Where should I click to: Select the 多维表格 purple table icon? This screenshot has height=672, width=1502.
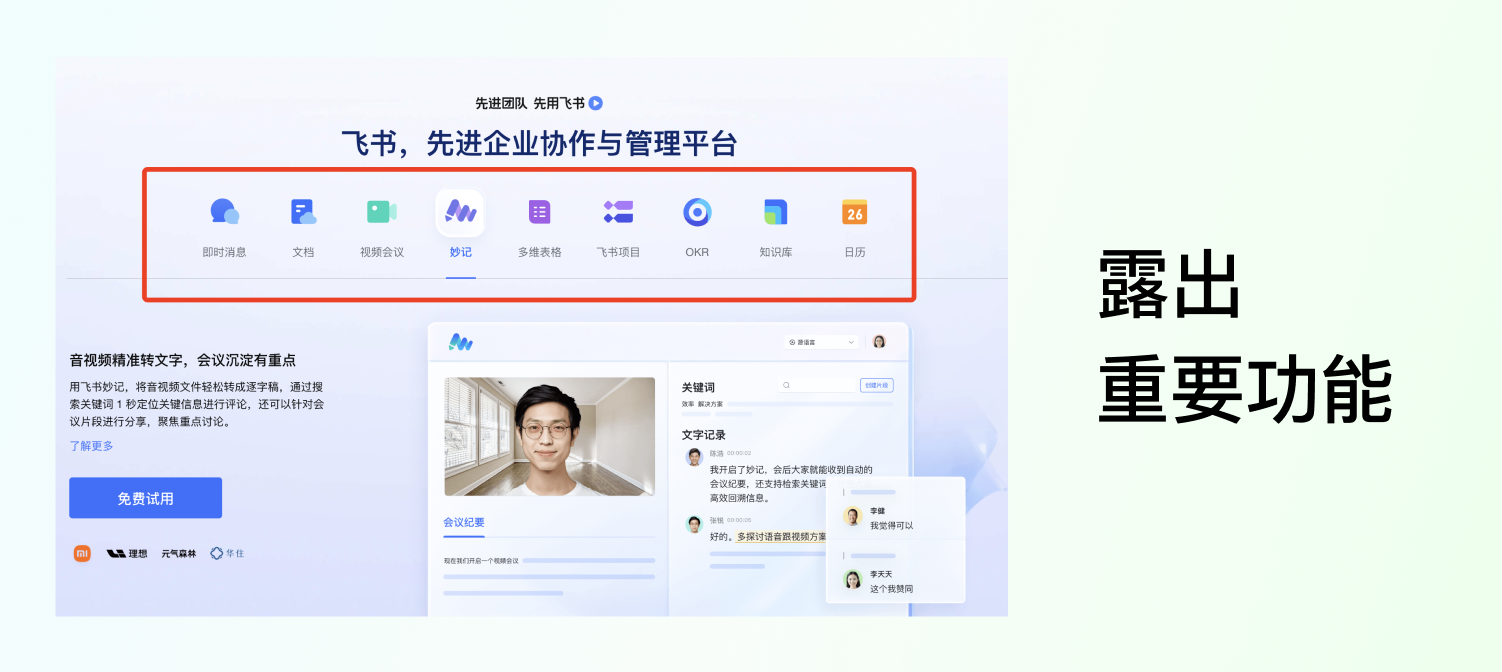(x=539, y=211)
